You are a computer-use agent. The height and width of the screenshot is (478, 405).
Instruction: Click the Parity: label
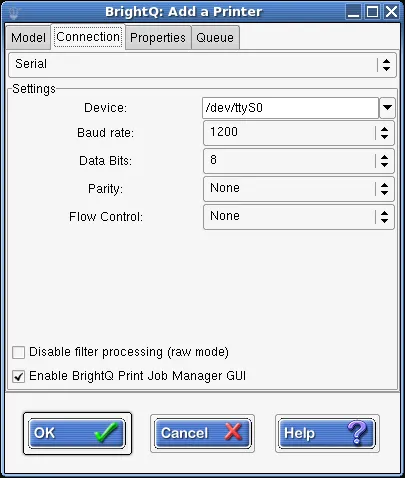click(x=105, y=189)
